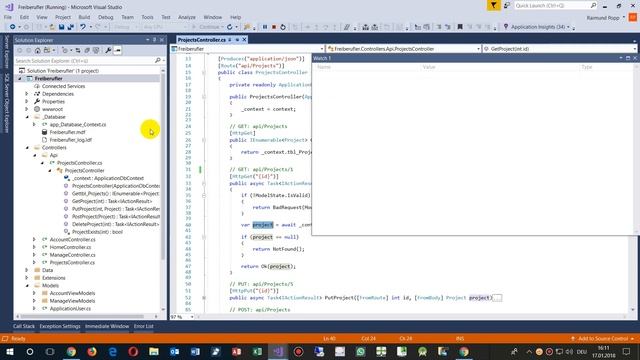The height and width of the screenshot is (360, 640).
Task: Click the Home icon in Solution Explorer
Action: [38, 50]
